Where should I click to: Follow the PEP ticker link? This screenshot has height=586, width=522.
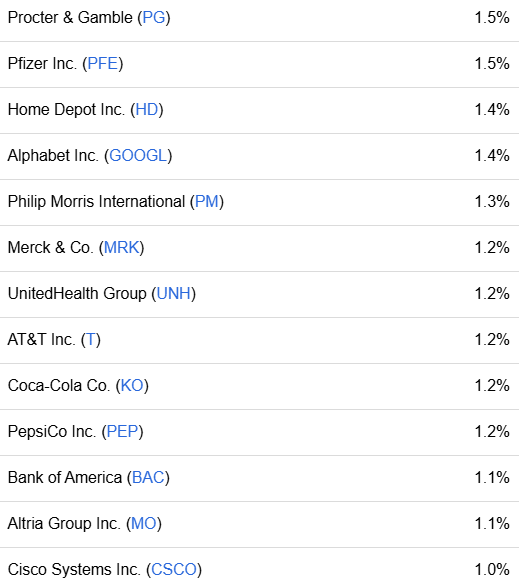pyautogui.click(x=122, y=431)
